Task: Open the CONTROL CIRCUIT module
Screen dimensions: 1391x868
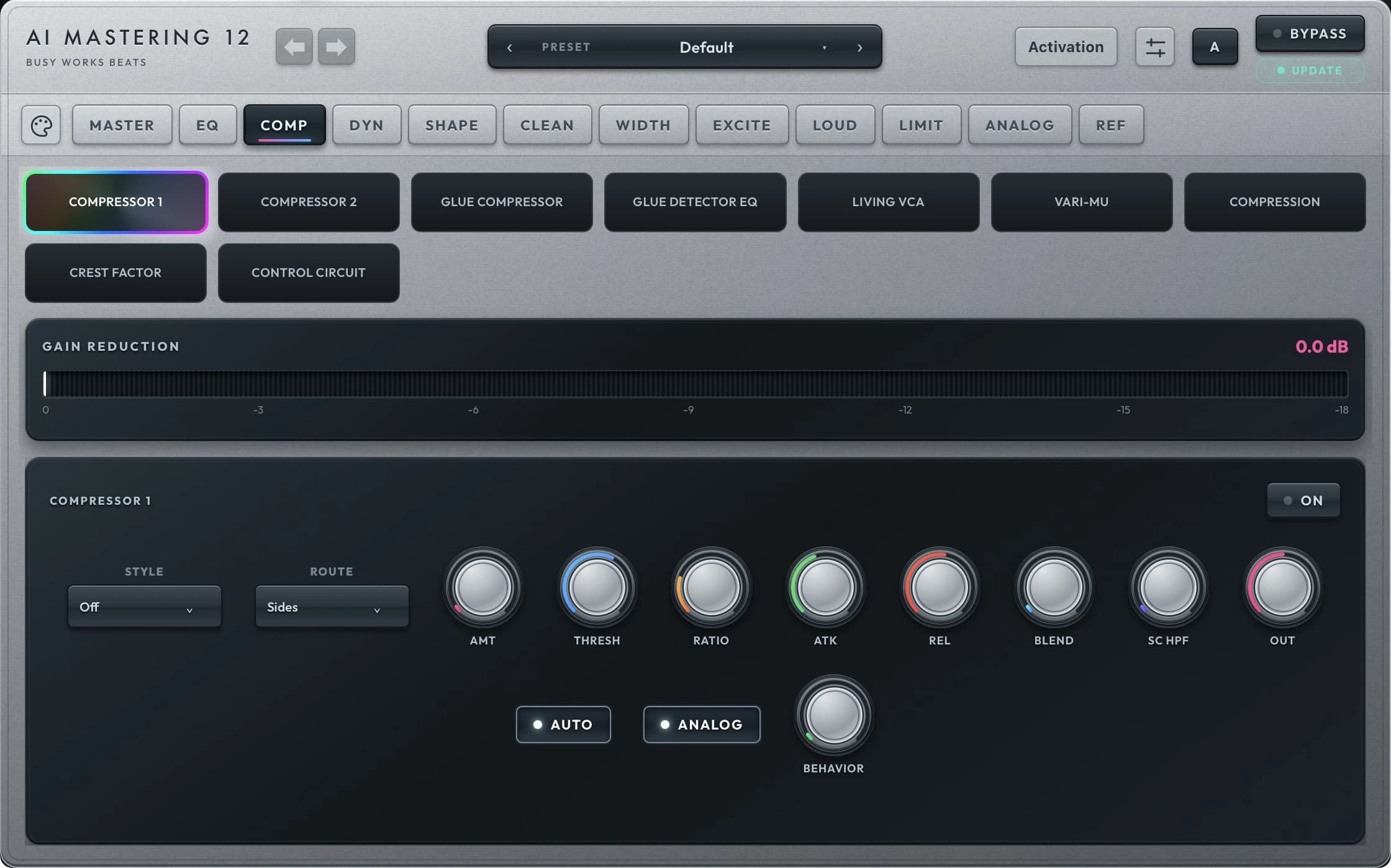Action: (x=309, y=273)
